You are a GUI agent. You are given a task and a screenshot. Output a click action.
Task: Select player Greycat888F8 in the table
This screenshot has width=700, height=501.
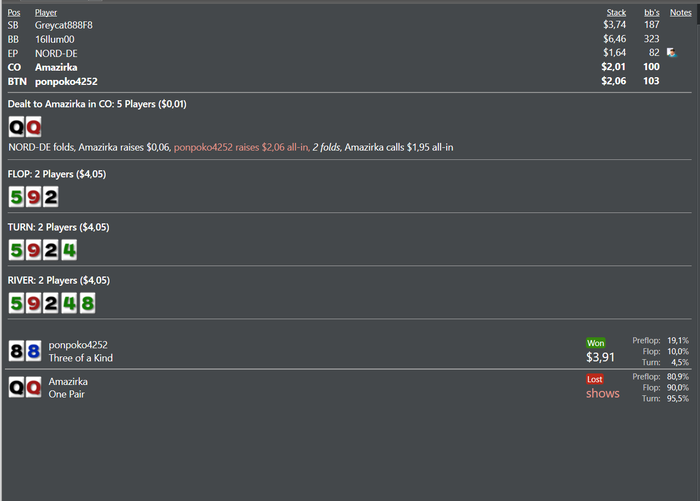point(64,24)
